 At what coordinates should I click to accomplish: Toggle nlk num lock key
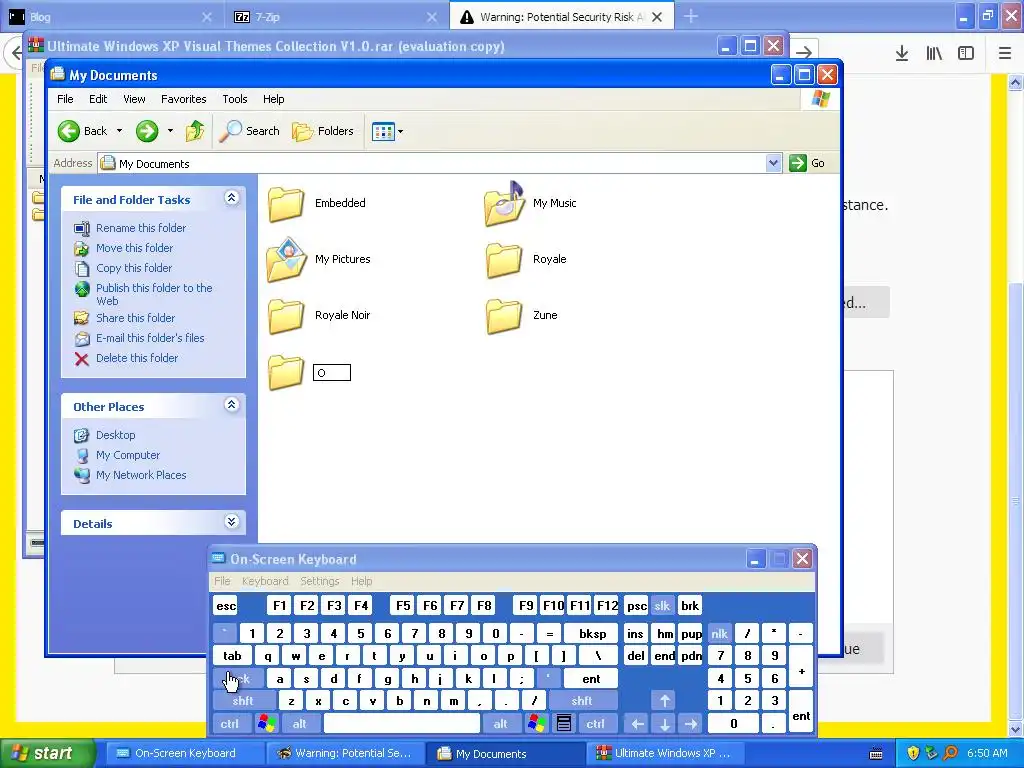pos(719,634)
